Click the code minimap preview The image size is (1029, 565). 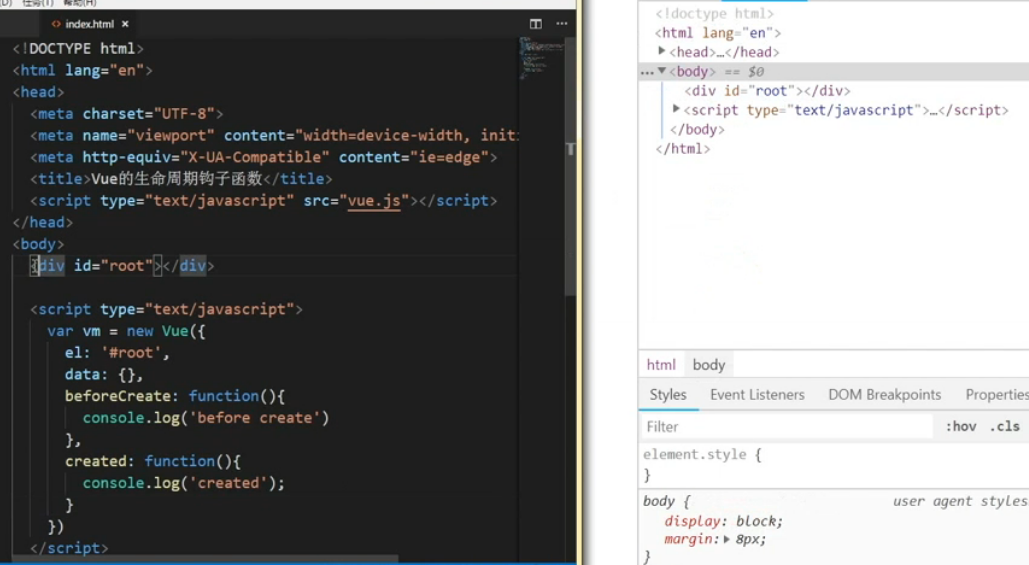coord(541,58)
